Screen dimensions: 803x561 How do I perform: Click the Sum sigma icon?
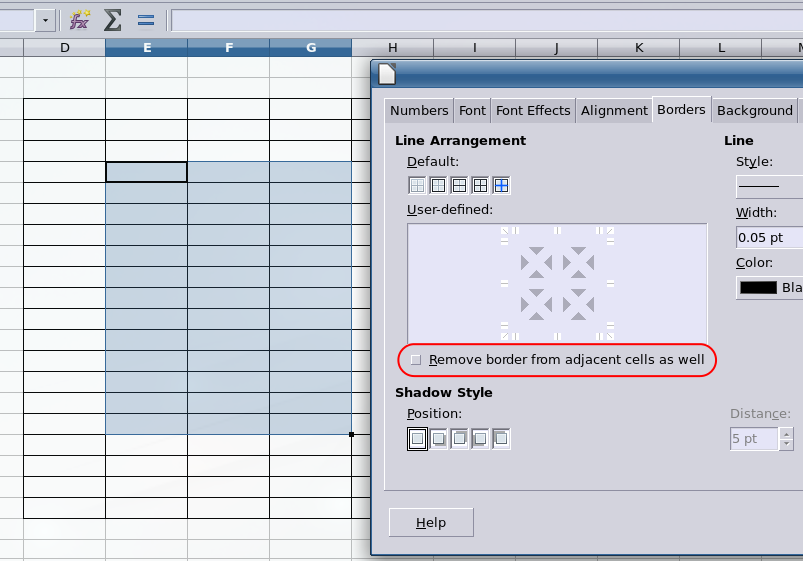pyautogui.click(x=113, y=20)
